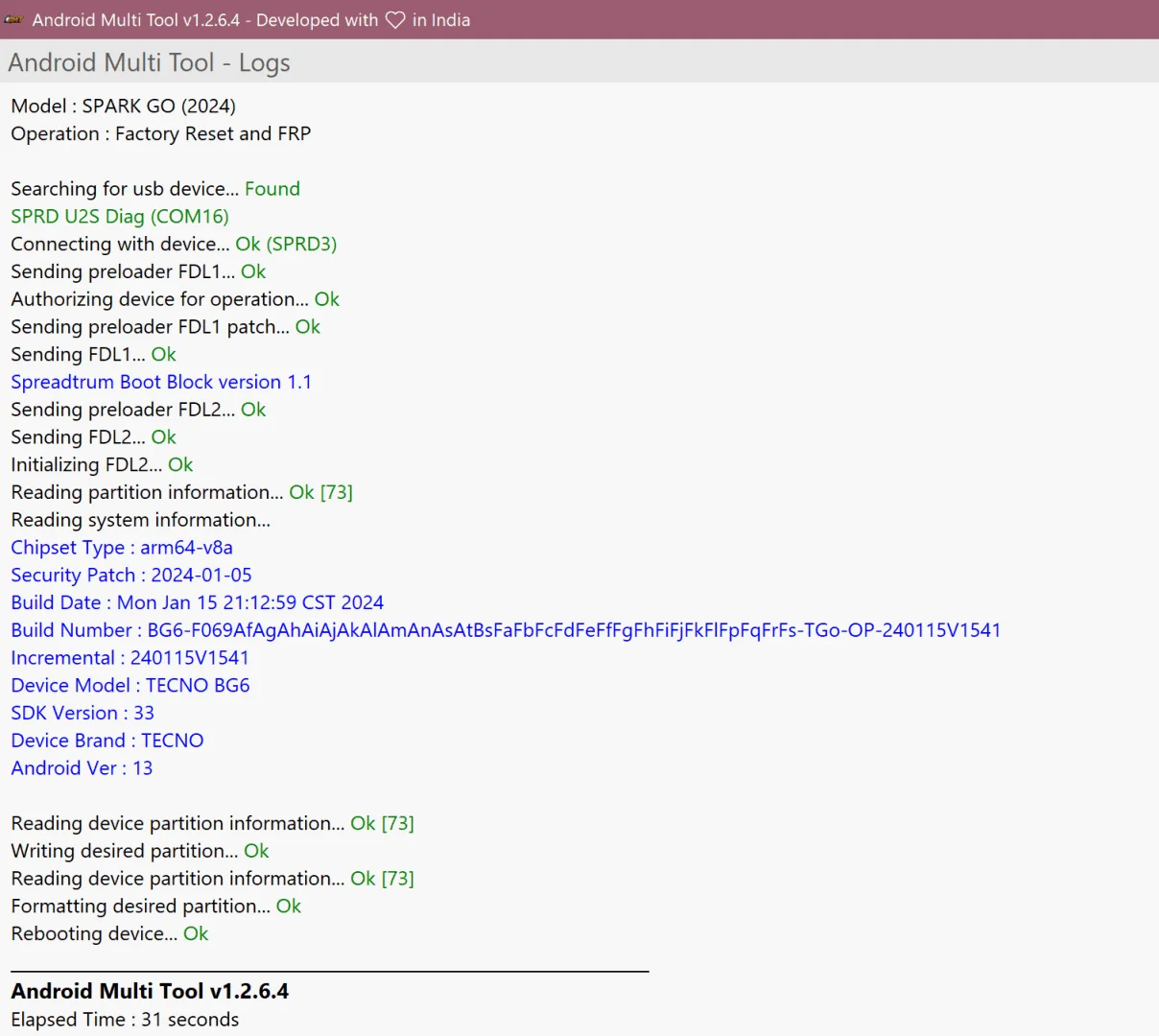Select 'Spreadtrum Boot Block version 1.1' text
The image size is (1159, 1036).
(x=161, y=382)
